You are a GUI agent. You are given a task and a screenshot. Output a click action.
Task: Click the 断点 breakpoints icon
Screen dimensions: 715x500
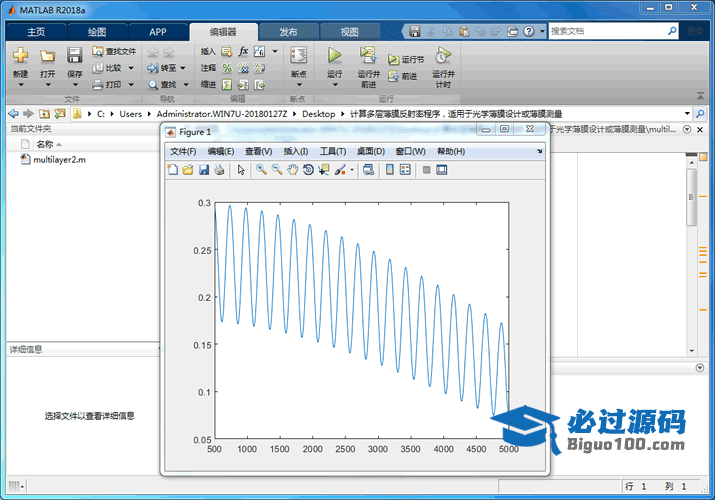299,56
